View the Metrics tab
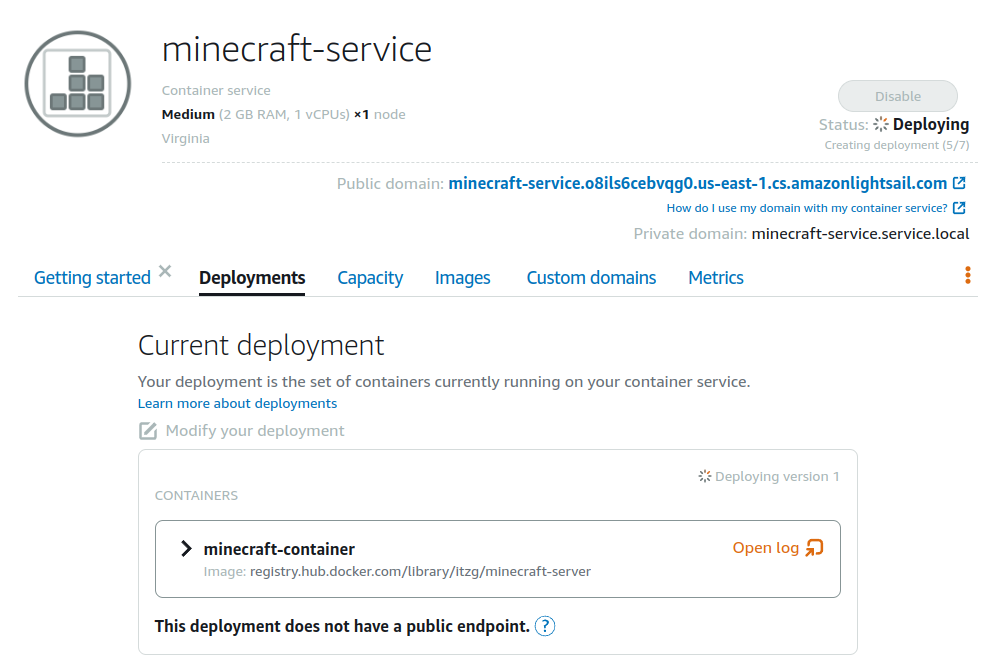The width and height of the screenshot is (1003, 668). coord(716,278)
